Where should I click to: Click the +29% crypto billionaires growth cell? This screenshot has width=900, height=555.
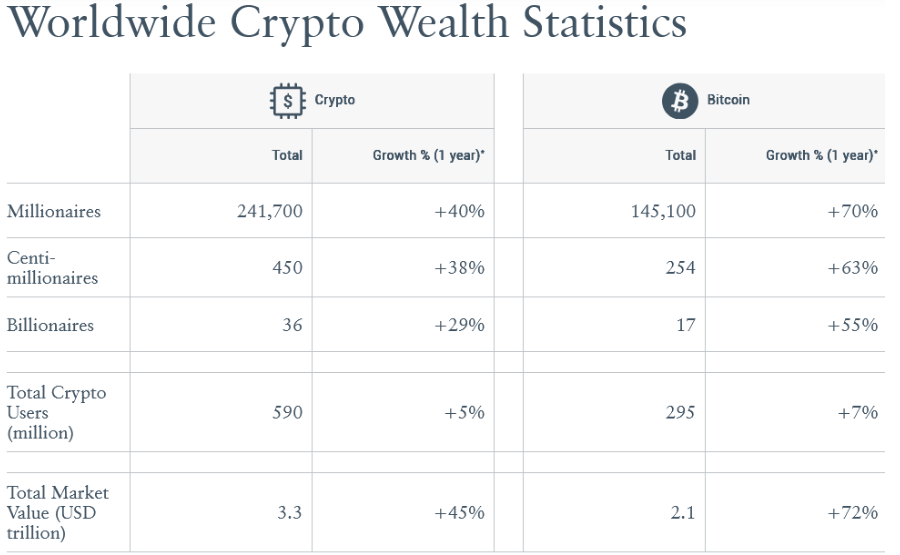point(459,325)
